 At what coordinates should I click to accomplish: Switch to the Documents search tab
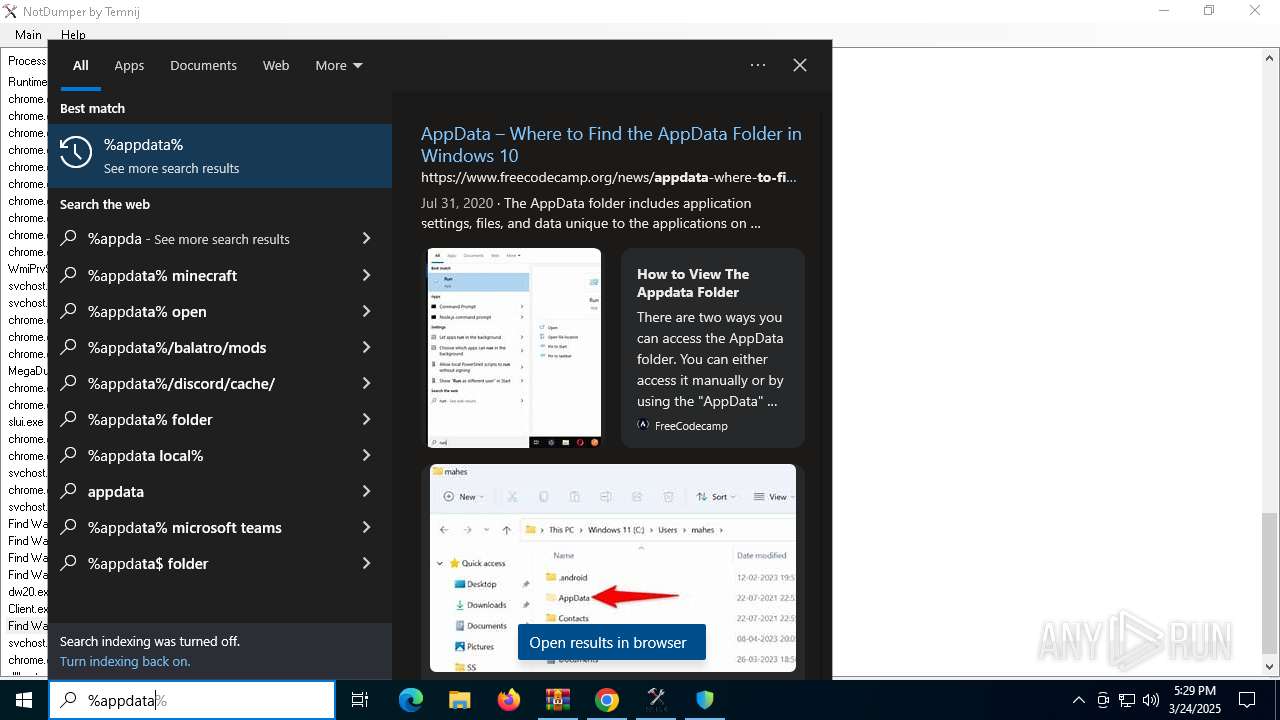click(x=203, y=65)
